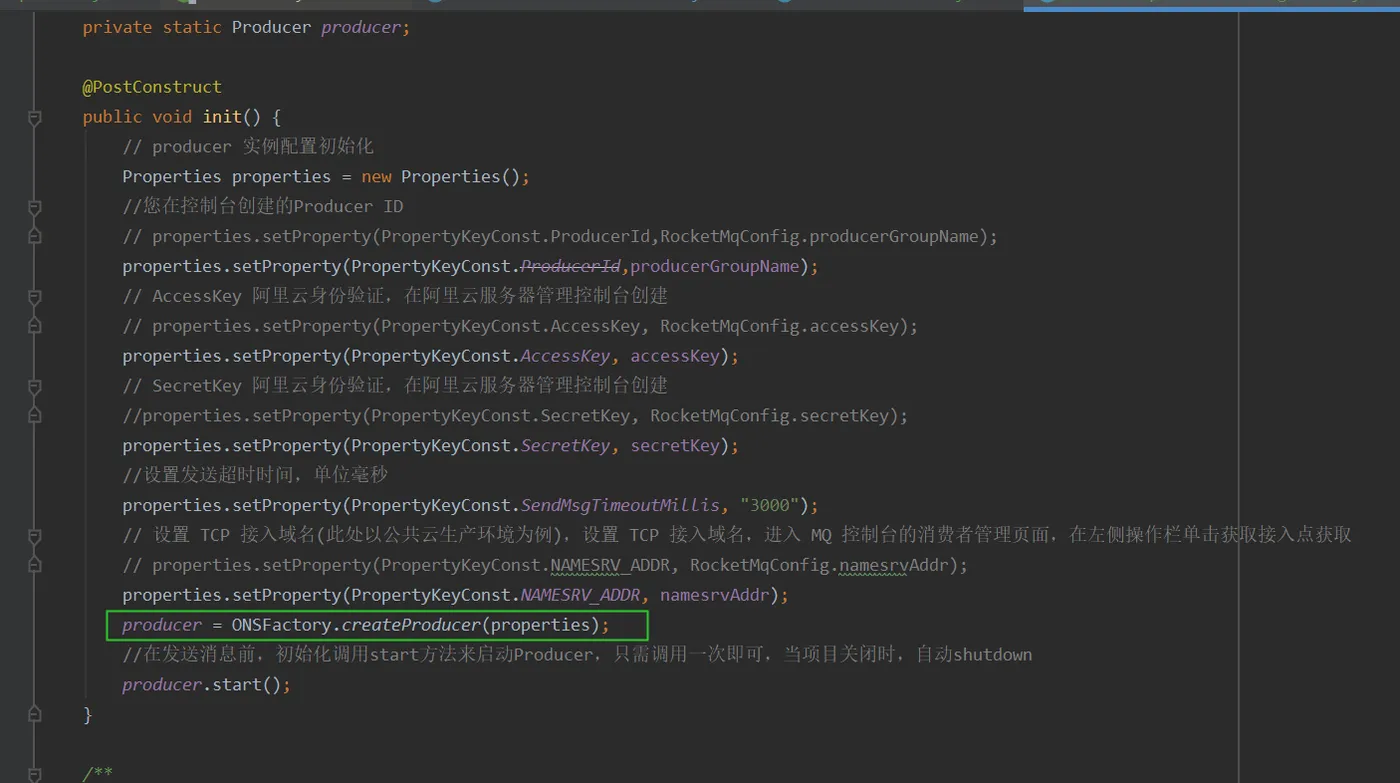The height and width of the screenshot is (783, 1400).
Task: Click uncommented 'producerGroupName' argument
Action: [x=715, y=266]
